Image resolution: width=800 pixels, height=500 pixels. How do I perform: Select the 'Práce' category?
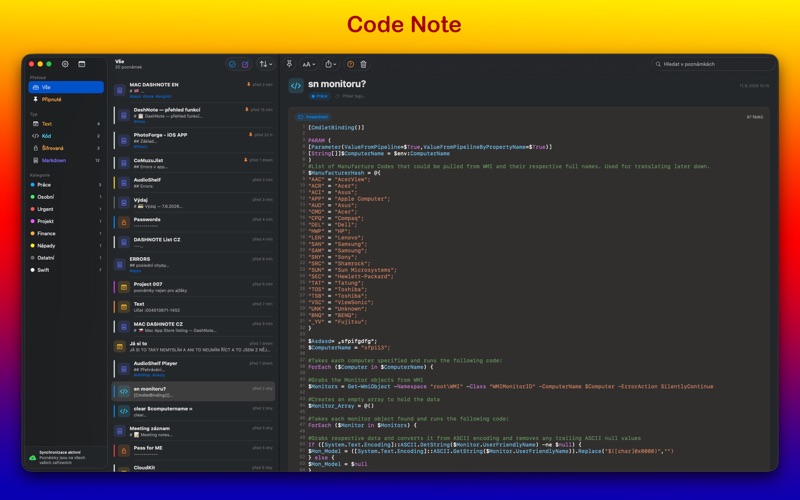click(66, 185)
